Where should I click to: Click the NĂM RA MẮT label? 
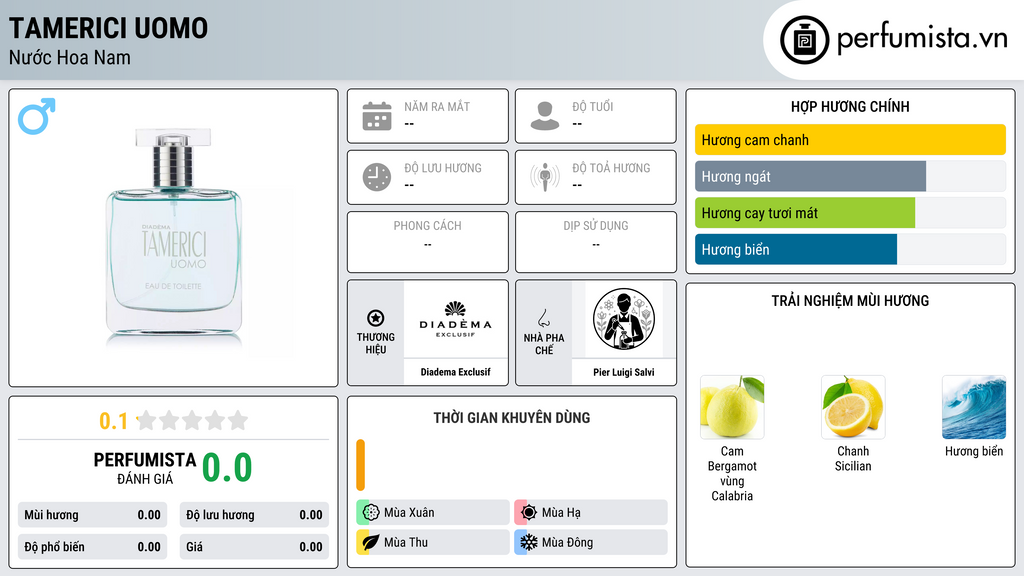point(437,106)
